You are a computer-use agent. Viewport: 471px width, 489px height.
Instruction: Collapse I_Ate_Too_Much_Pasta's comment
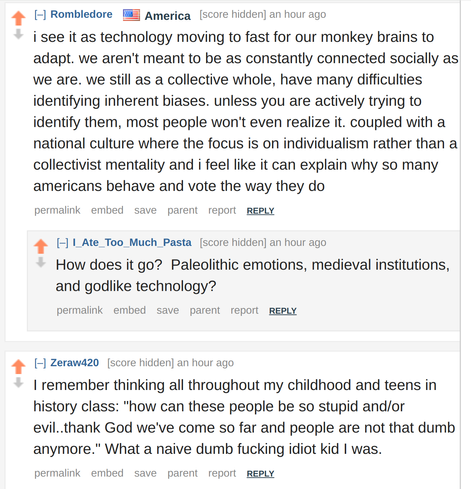coord(62,242)
